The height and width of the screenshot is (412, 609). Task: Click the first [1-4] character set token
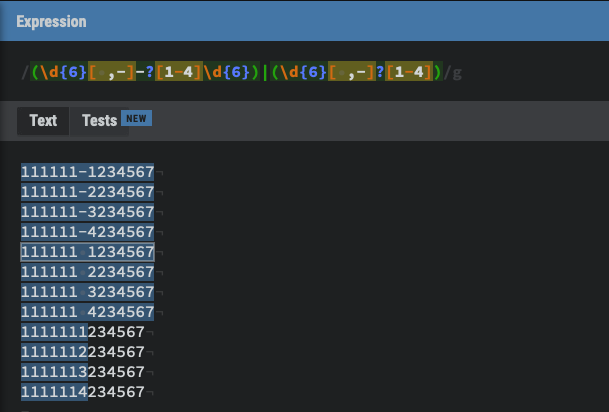coord(179,72)
